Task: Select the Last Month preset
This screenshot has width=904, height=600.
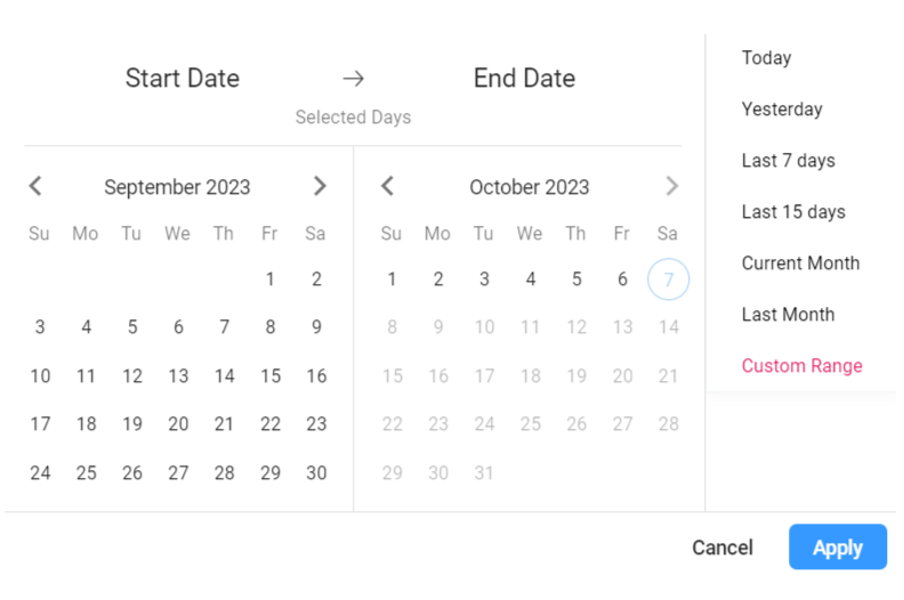Action: [x=787, y=314]
